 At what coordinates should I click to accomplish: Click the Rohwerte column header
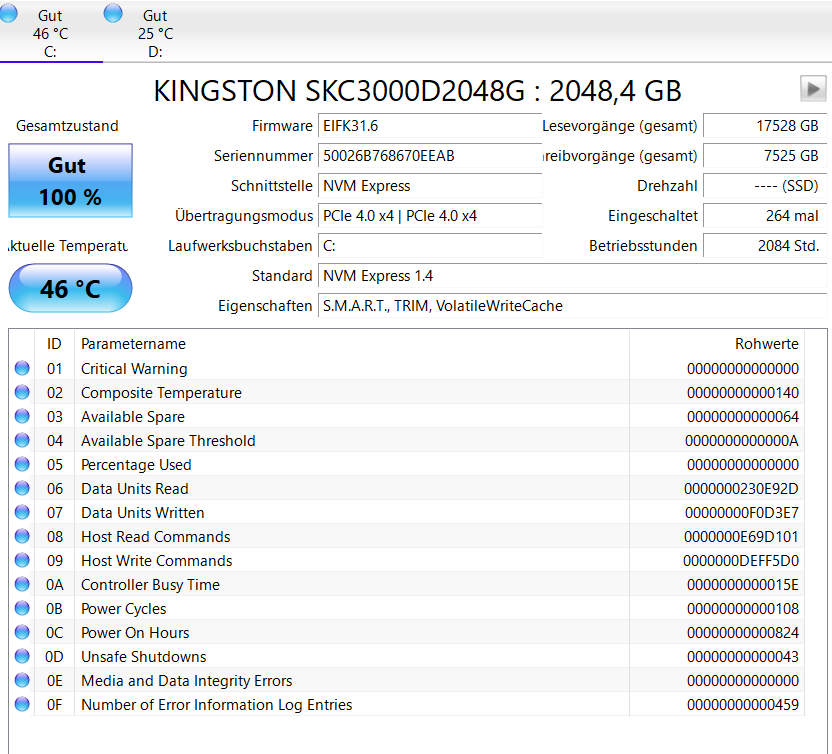(x=717, y=344)
